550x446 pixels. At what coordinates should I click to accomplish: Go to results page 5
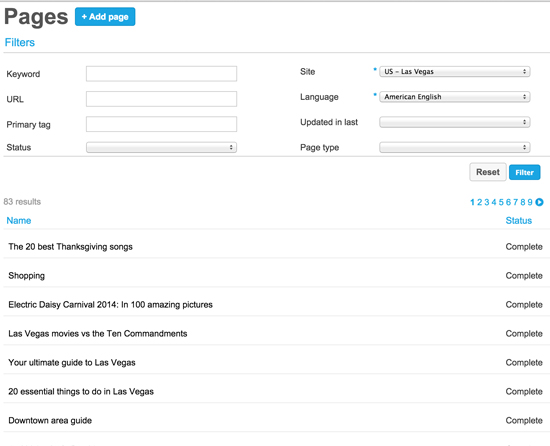tap(501, 202)
